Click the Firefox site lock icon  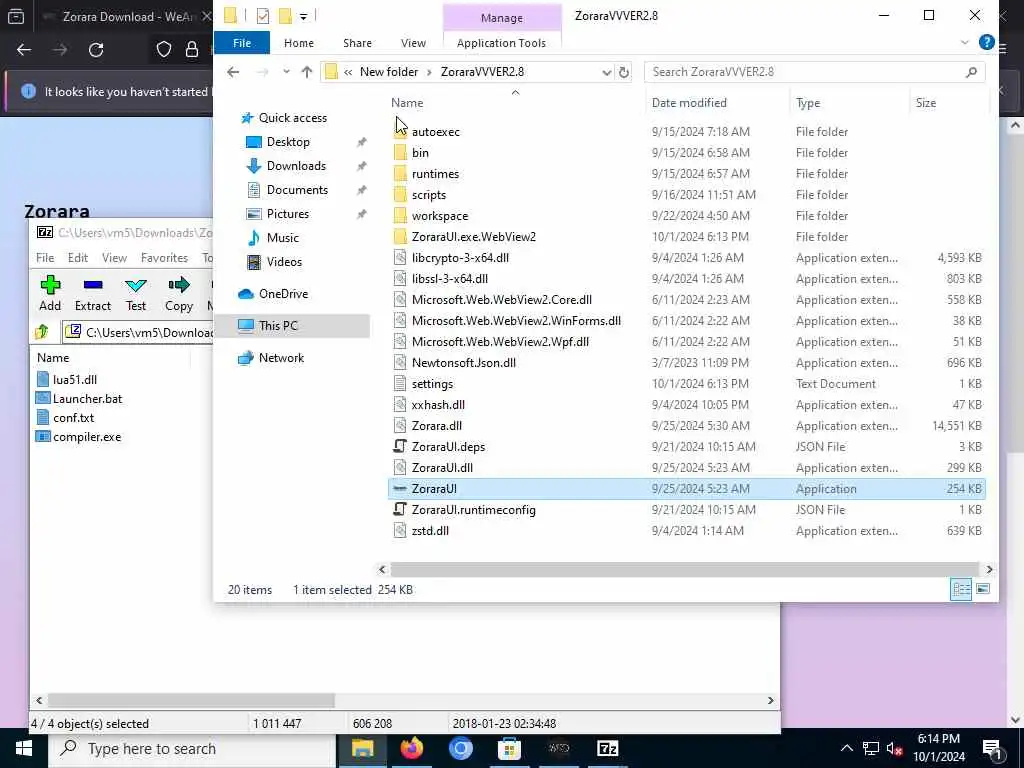(192, 50)
